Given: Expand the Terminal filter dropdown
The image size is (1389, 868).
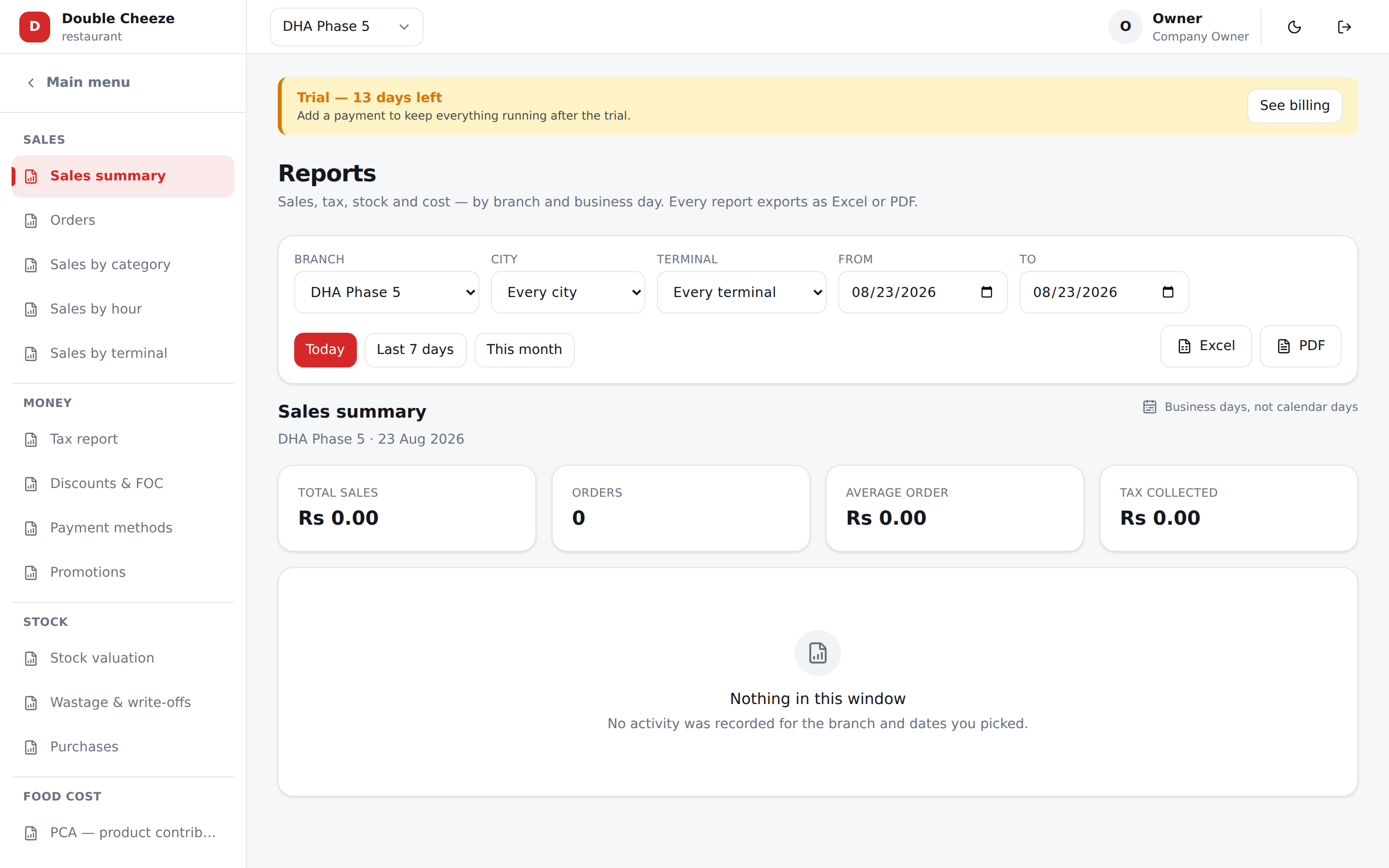Looking at the screenshot, I should click(742, 292).
